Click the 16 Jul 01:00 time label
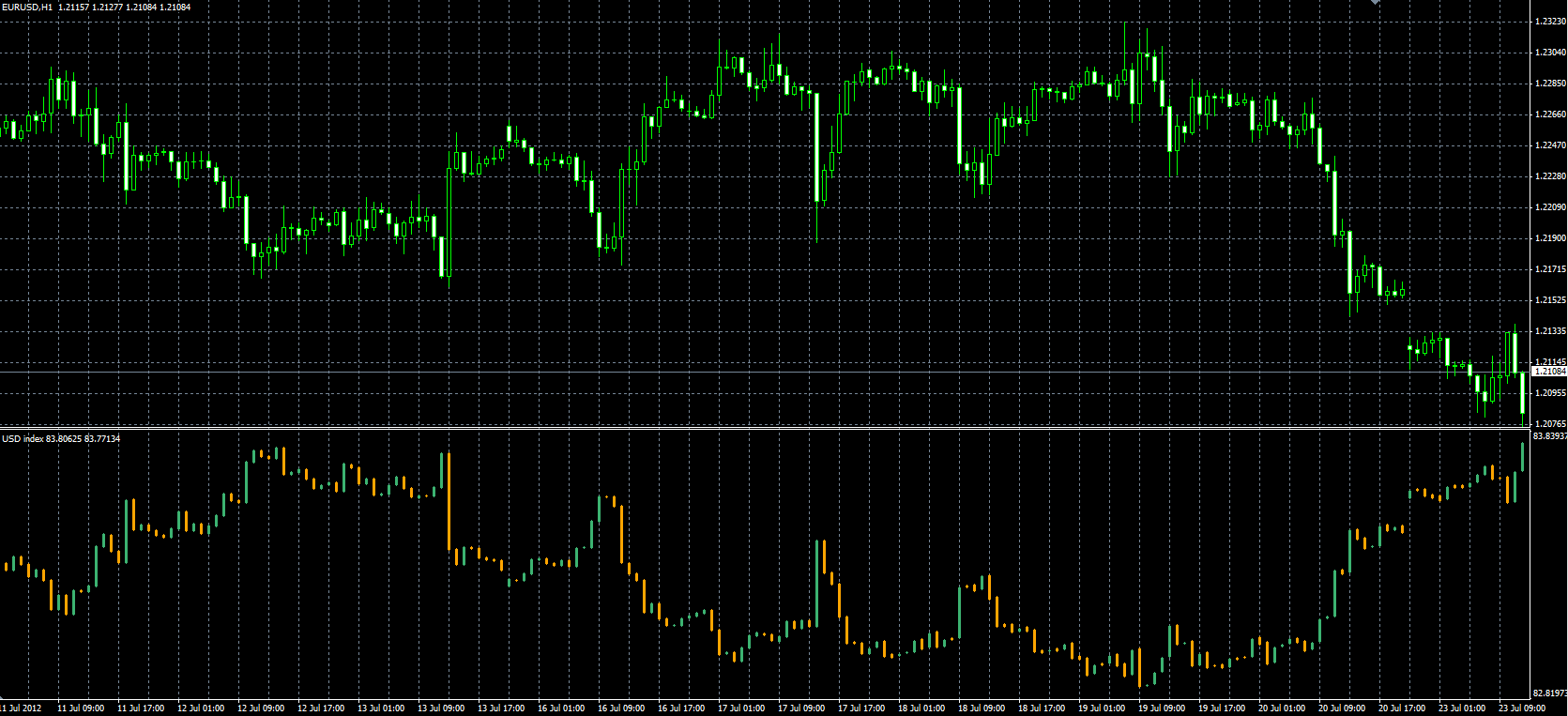This screenshot has width=1568, height=716. click(561, 708)
